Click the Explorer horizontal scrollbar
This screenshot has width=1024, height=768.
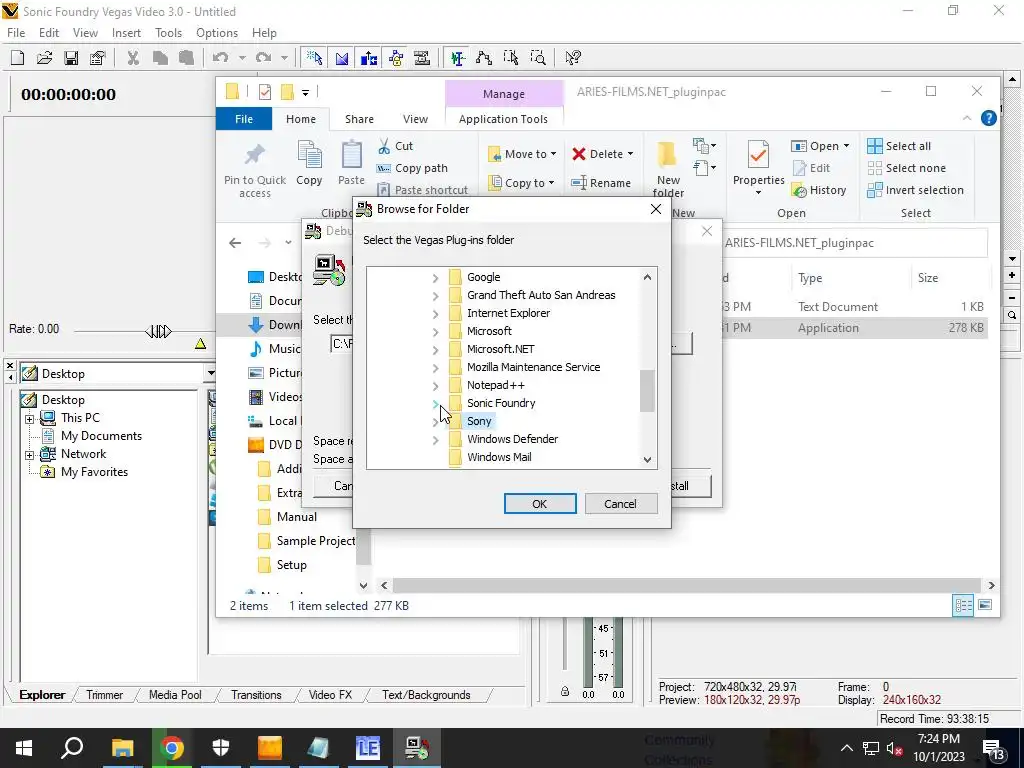[686, 585]
